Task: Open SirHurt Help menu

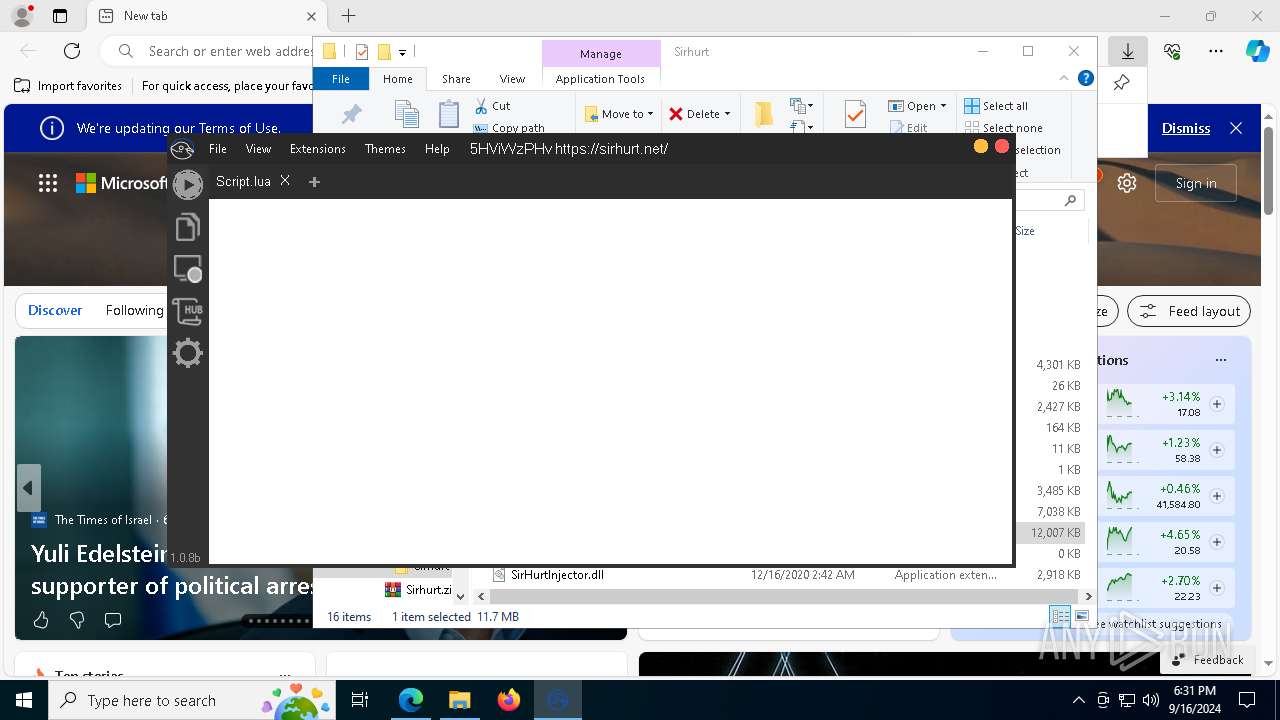Action: pos(437,149)
